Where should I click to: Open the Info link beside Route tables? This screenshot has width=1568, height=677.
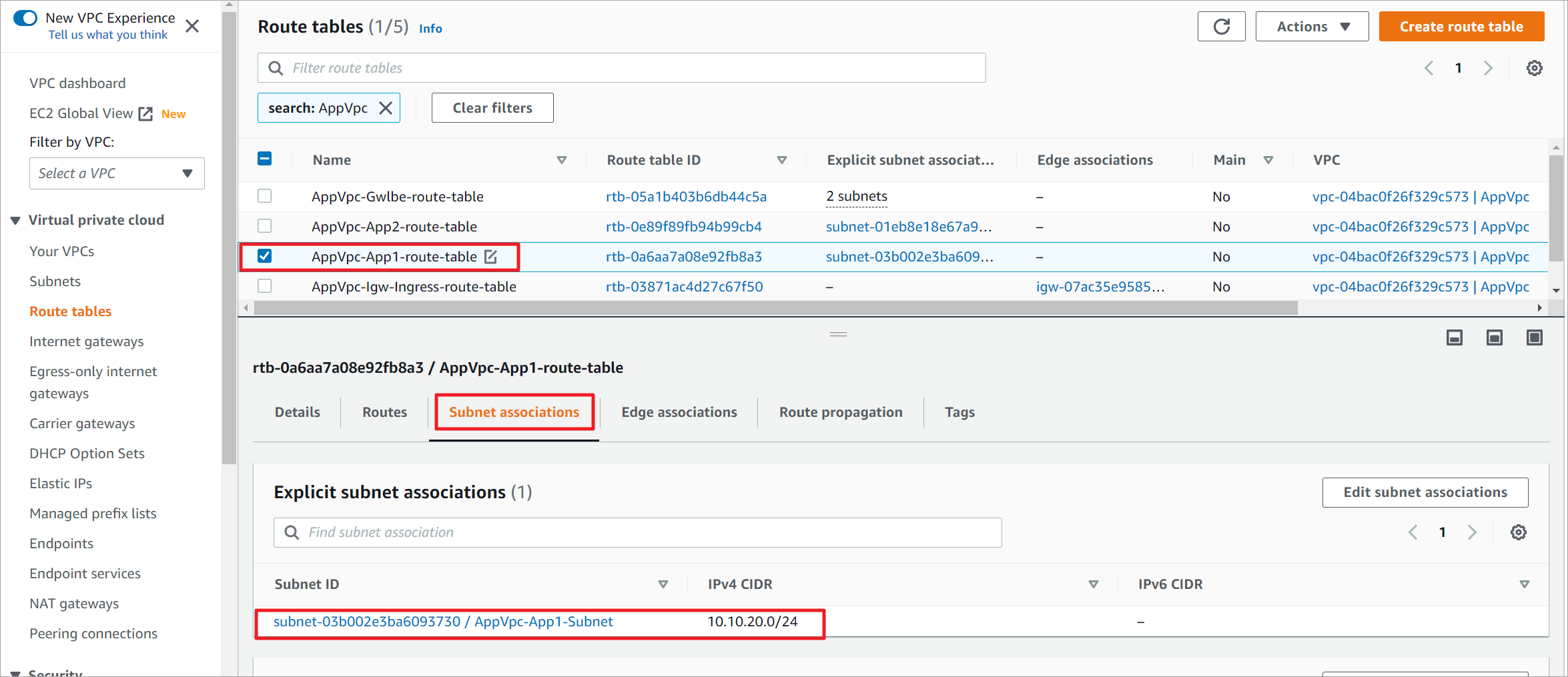(430, 29)
